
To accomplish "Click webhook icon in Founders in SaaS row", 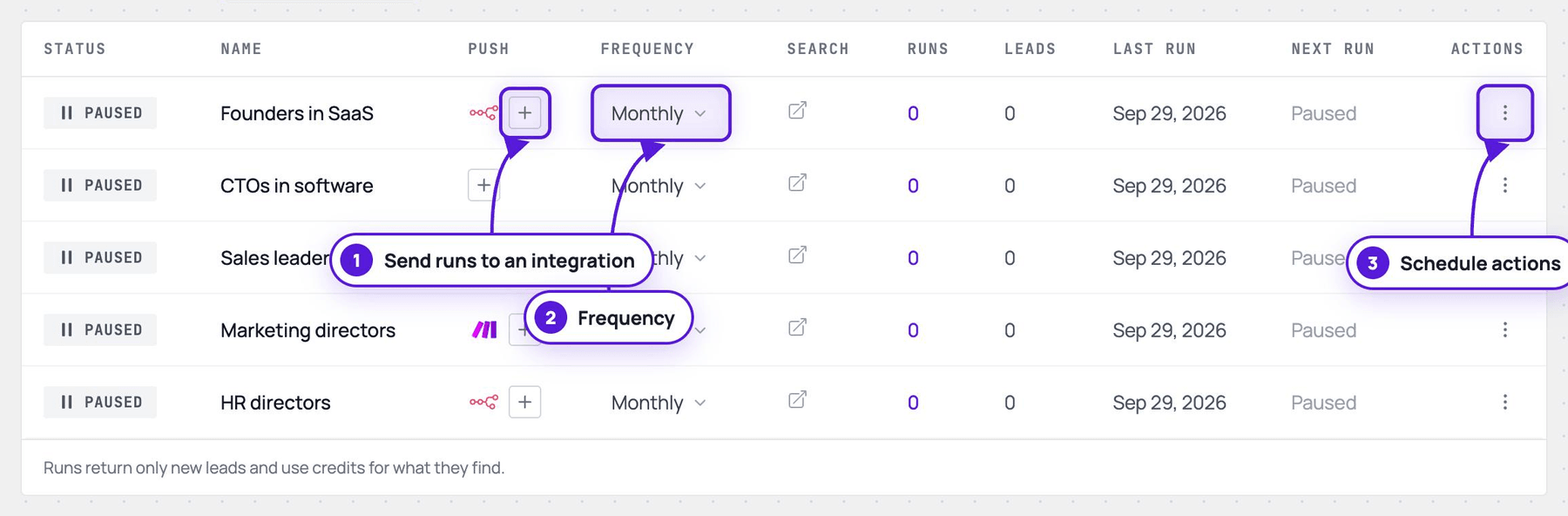I will coord(483,112).
